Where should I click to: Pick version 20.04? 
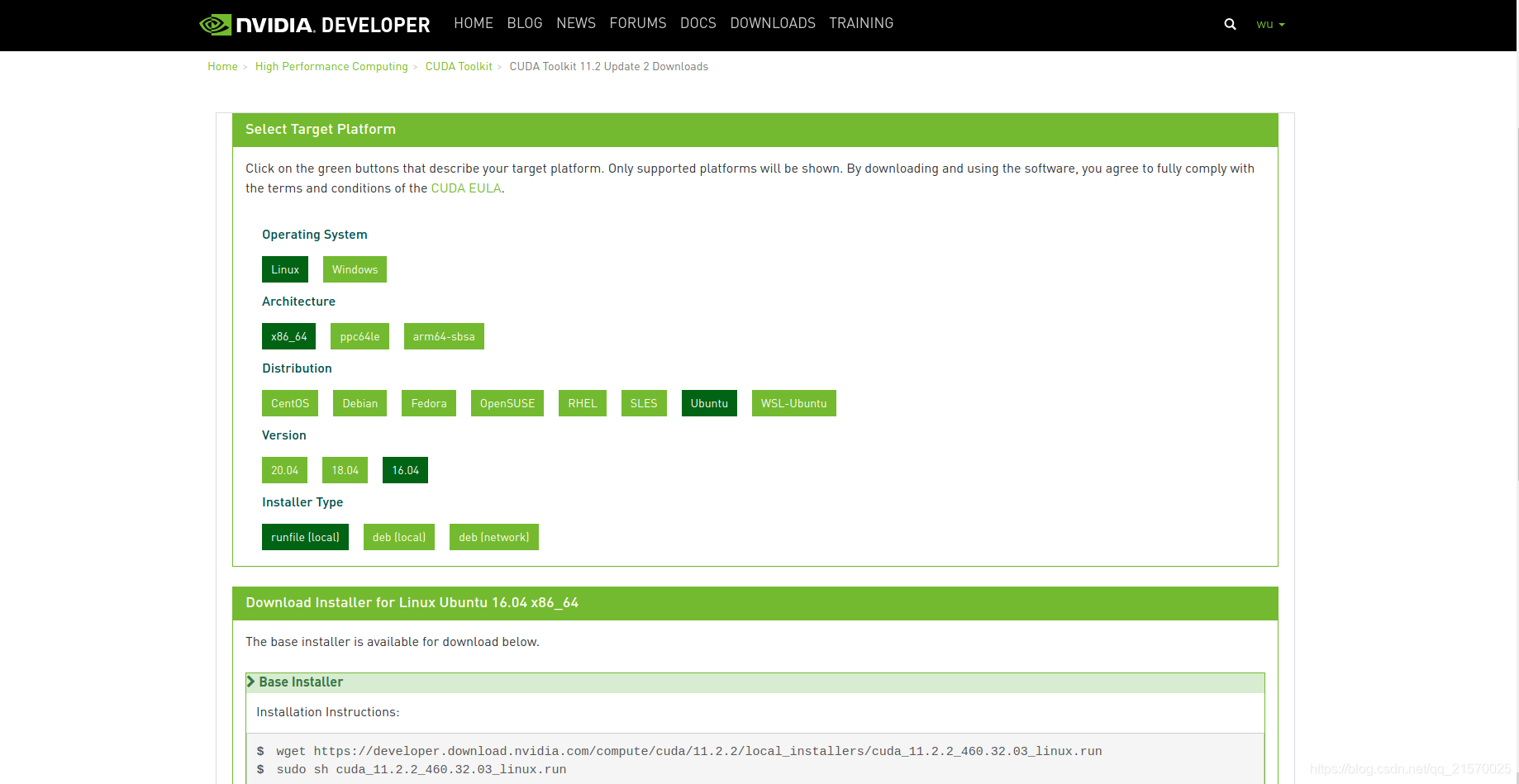click(284, 470)
